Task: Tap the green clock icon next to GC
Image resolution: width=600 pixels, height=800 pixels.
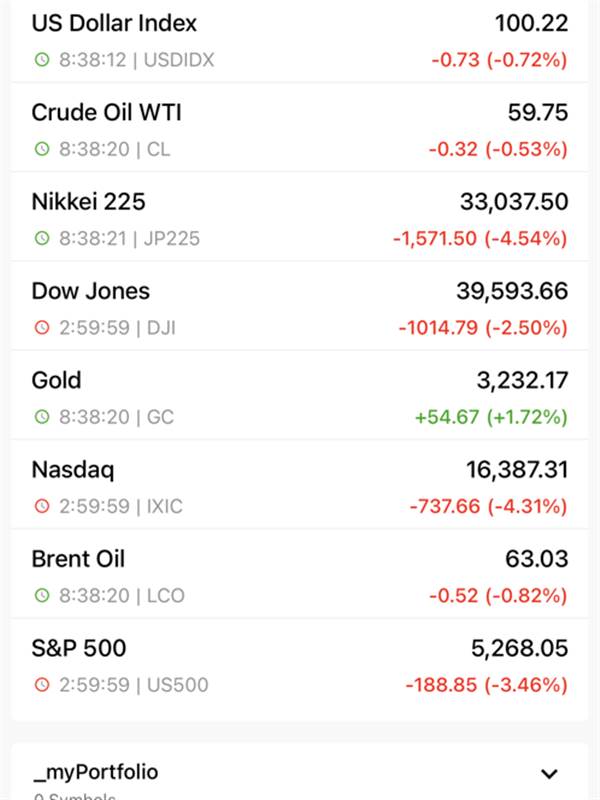Action: click(42, 417)
